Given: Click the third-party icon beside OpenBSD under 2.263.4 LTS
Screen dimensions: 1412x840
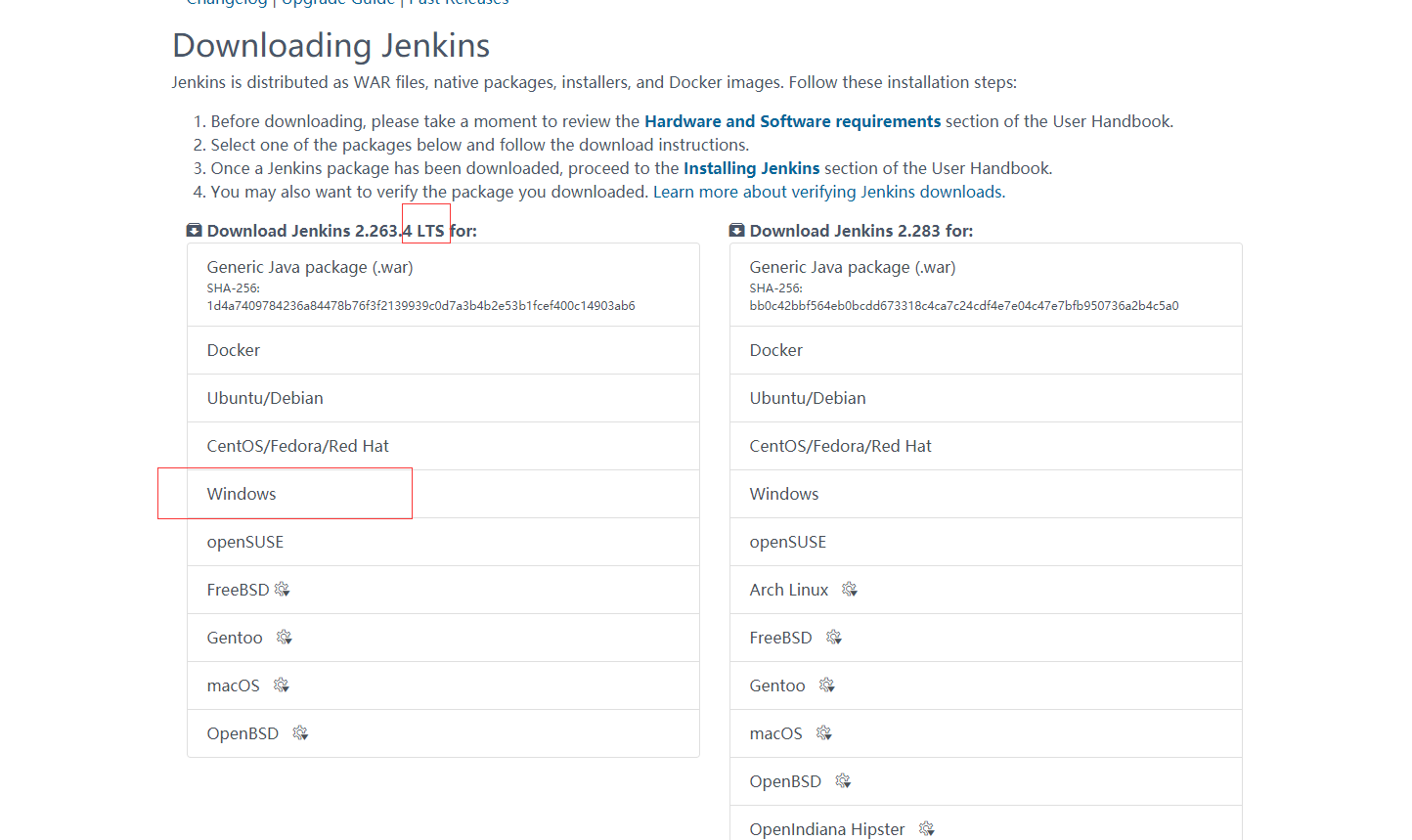Looking at the screenshot, I should tap(299, 732).
